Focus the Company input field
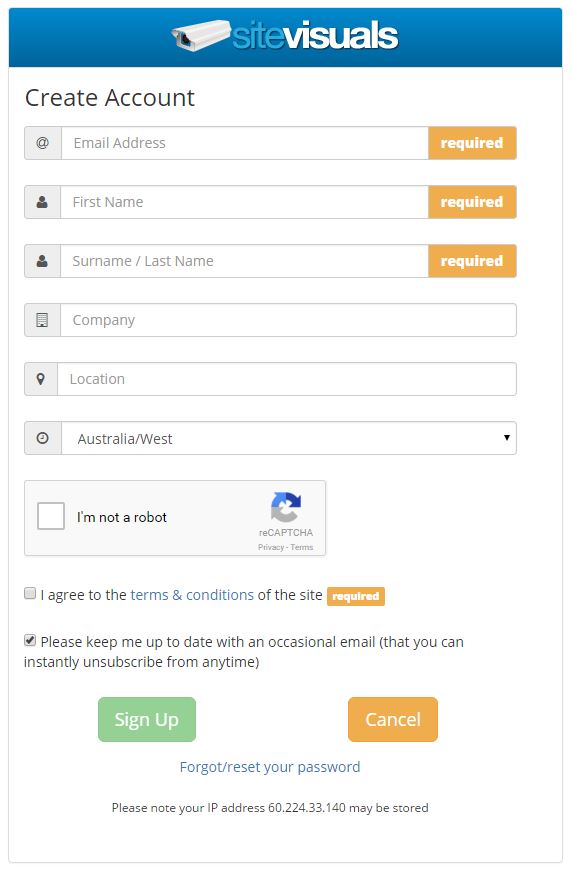This screenshot has width=572, height=872. pos(289,320)
